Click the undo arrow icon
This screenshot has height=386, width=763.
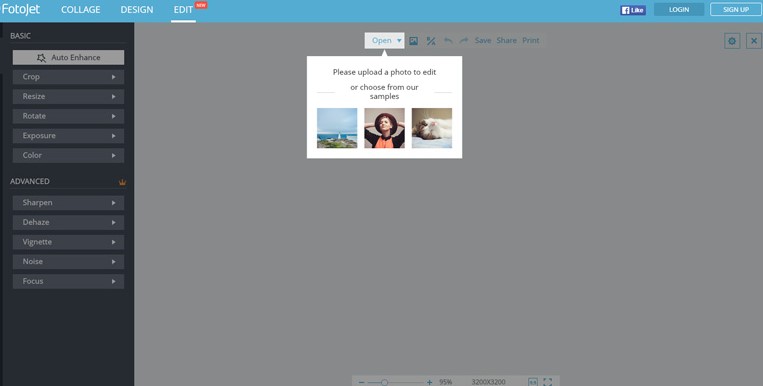[448, 40]
